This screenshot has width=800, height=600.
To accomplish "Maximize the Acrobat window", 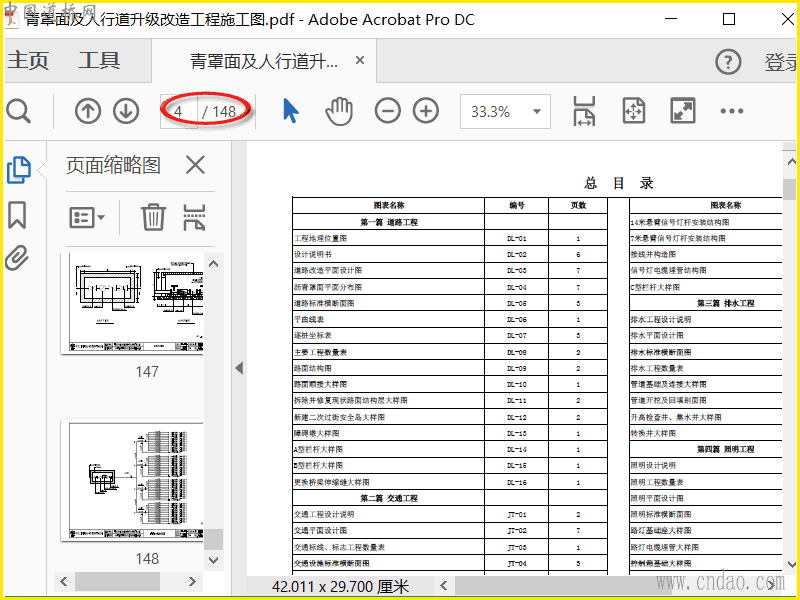I will tap(729, 19).
